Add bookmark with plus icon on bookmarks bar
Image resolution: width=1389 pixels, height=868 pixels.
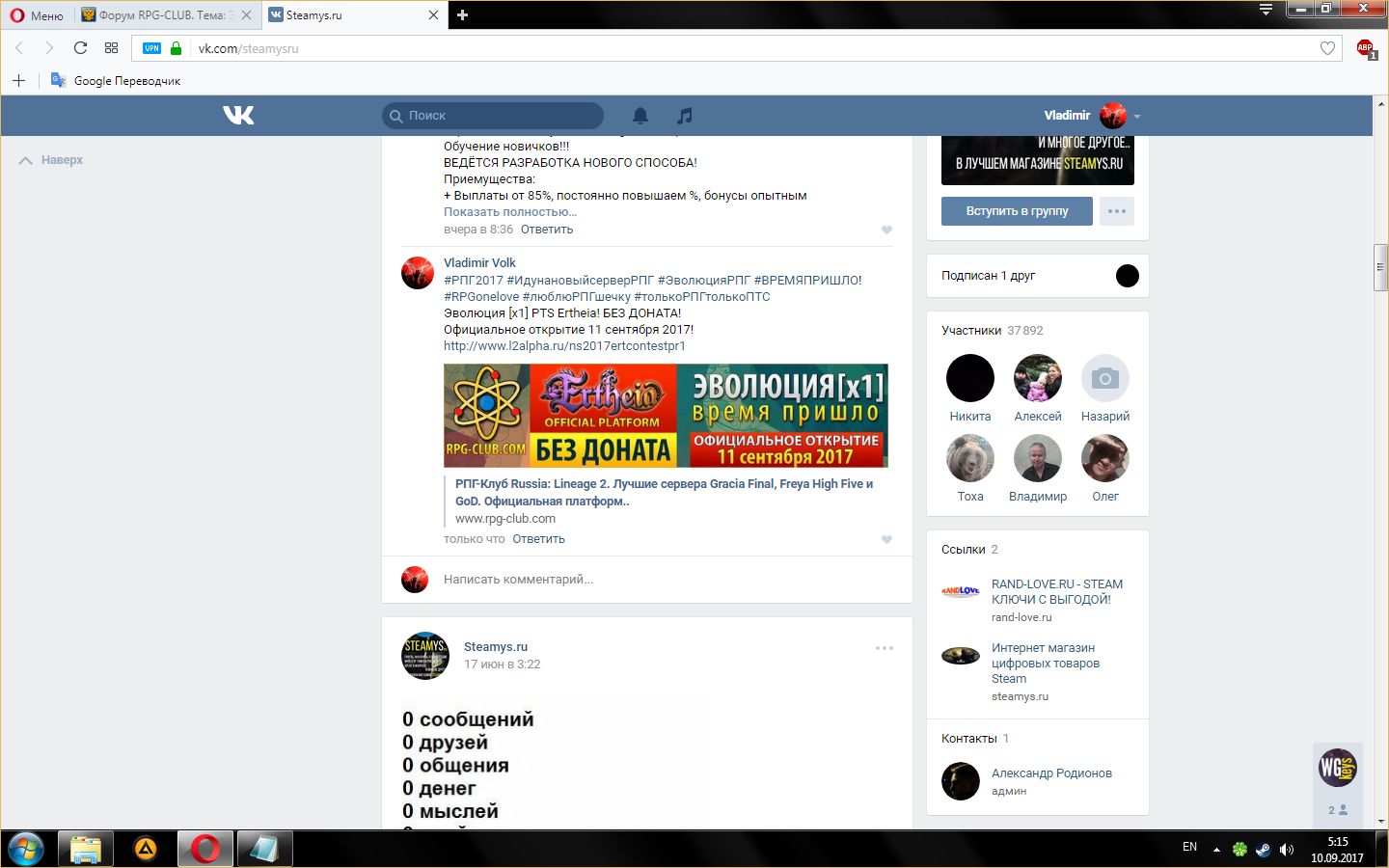pos(18,81)
